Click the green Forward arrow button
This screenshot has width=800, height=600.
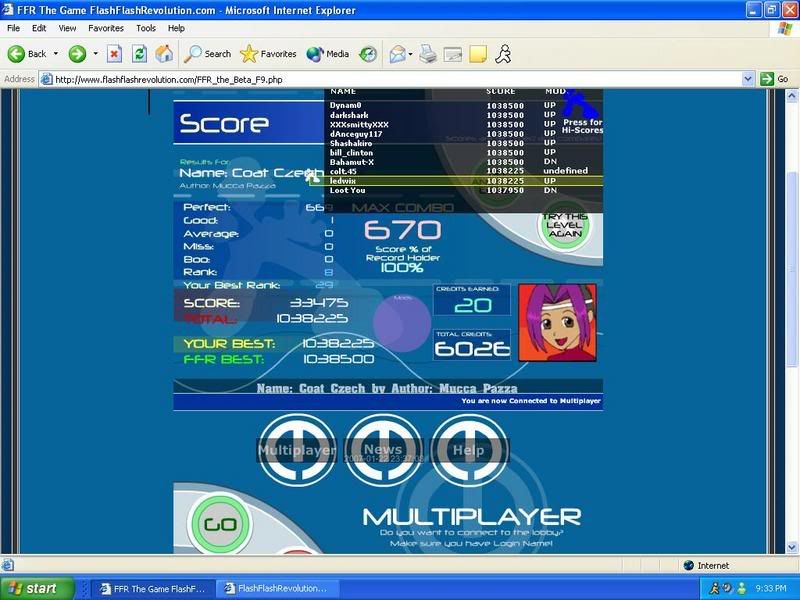[77, 54]
